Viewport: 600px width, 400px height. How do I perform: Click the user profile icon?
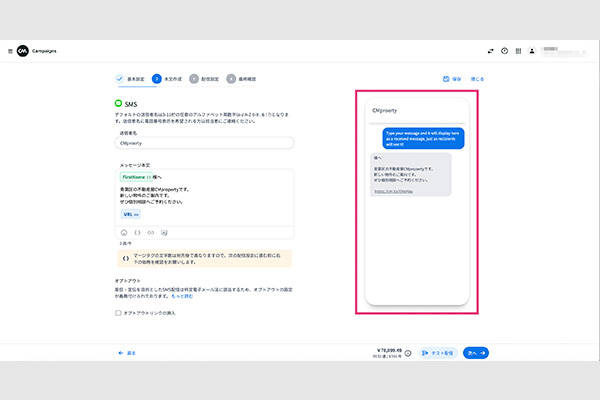[533, 51]
